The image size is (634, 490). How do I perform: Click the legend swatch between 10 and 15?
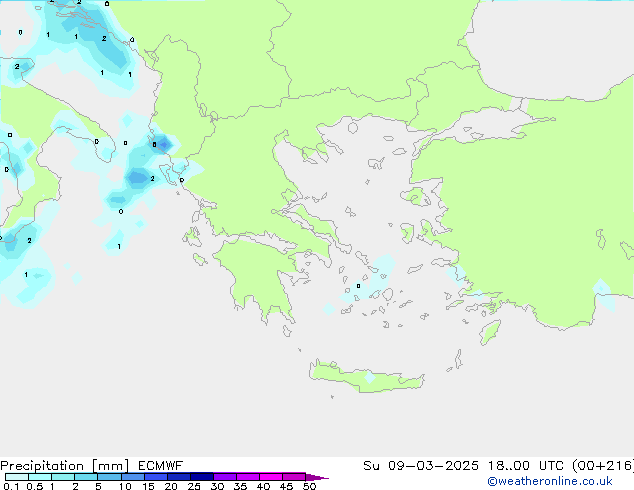click(x=132, y=477)
